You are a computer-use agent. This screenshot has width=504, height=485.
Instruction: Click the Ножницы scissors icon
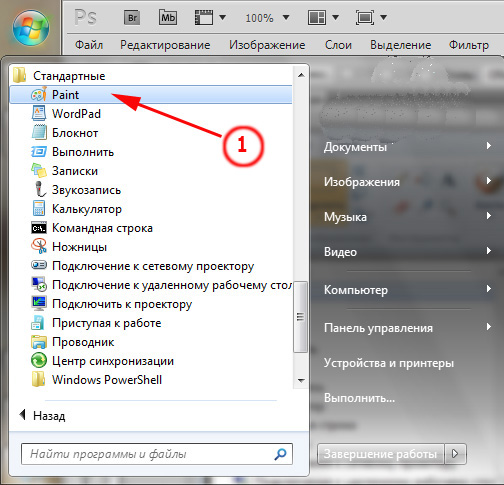pyautogui.click(x=39, y=246)
